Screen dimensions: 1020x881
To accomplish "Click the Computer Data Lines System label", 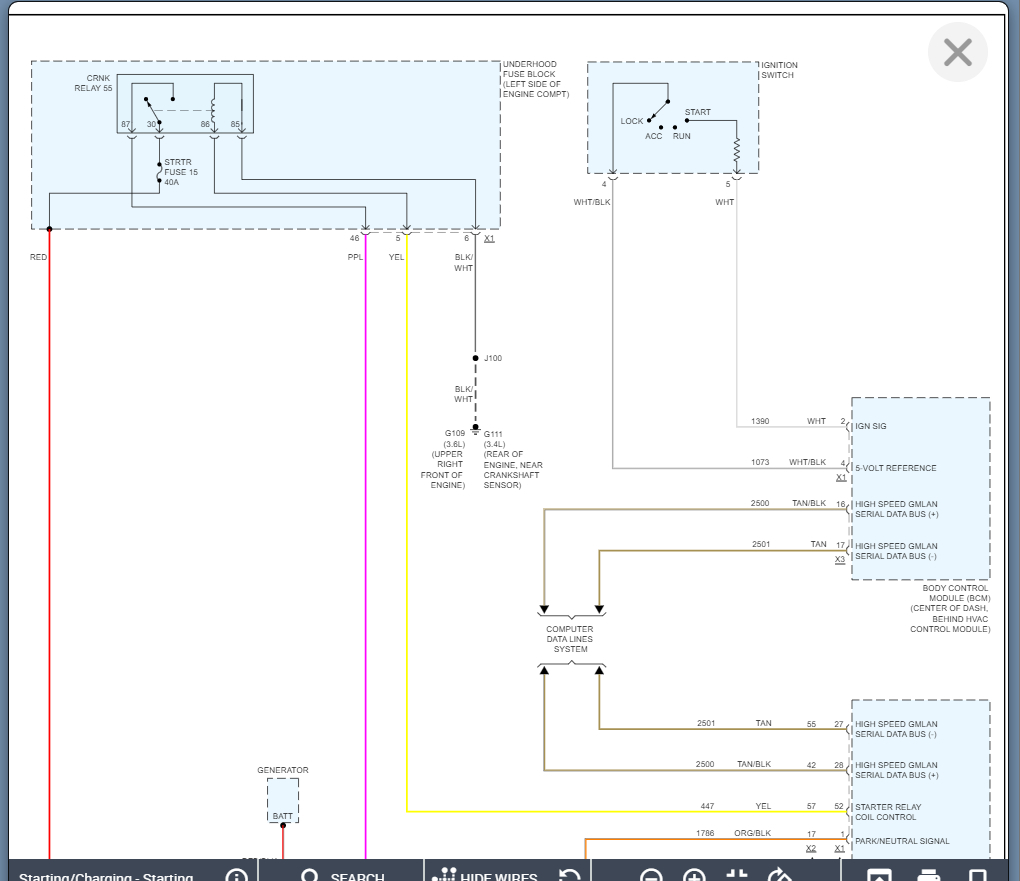I will [x=569, y=639].
